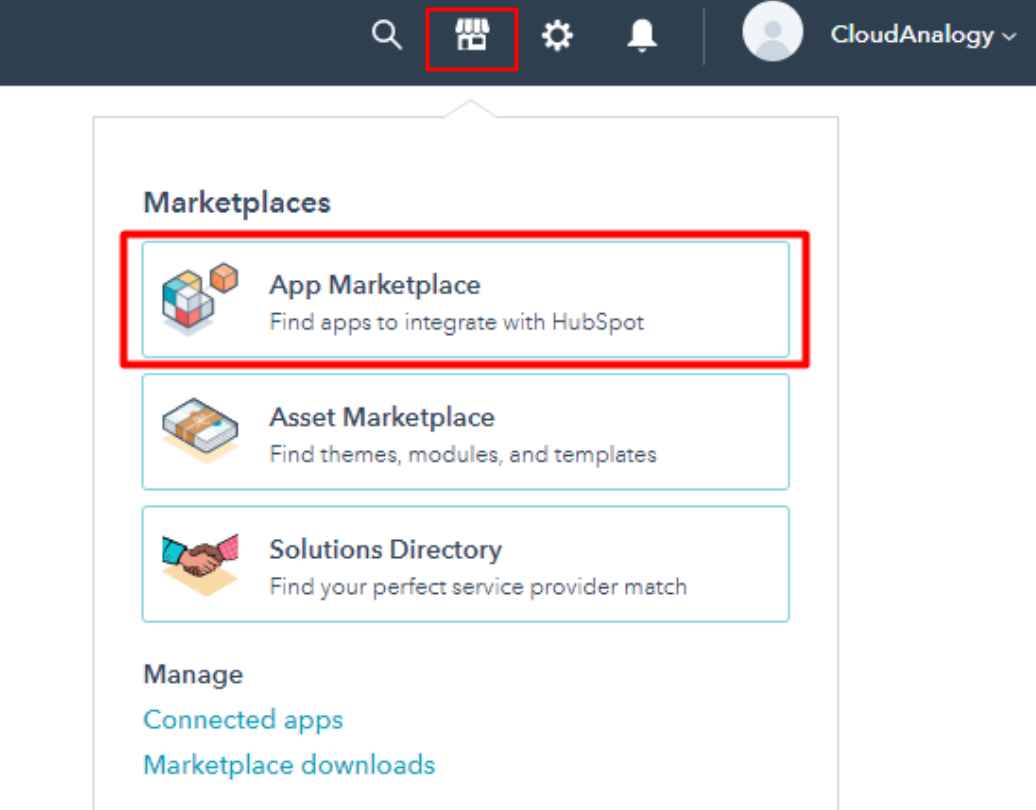
Task: Open HubSpot settings via the gear icon
Action: [557, 34]
